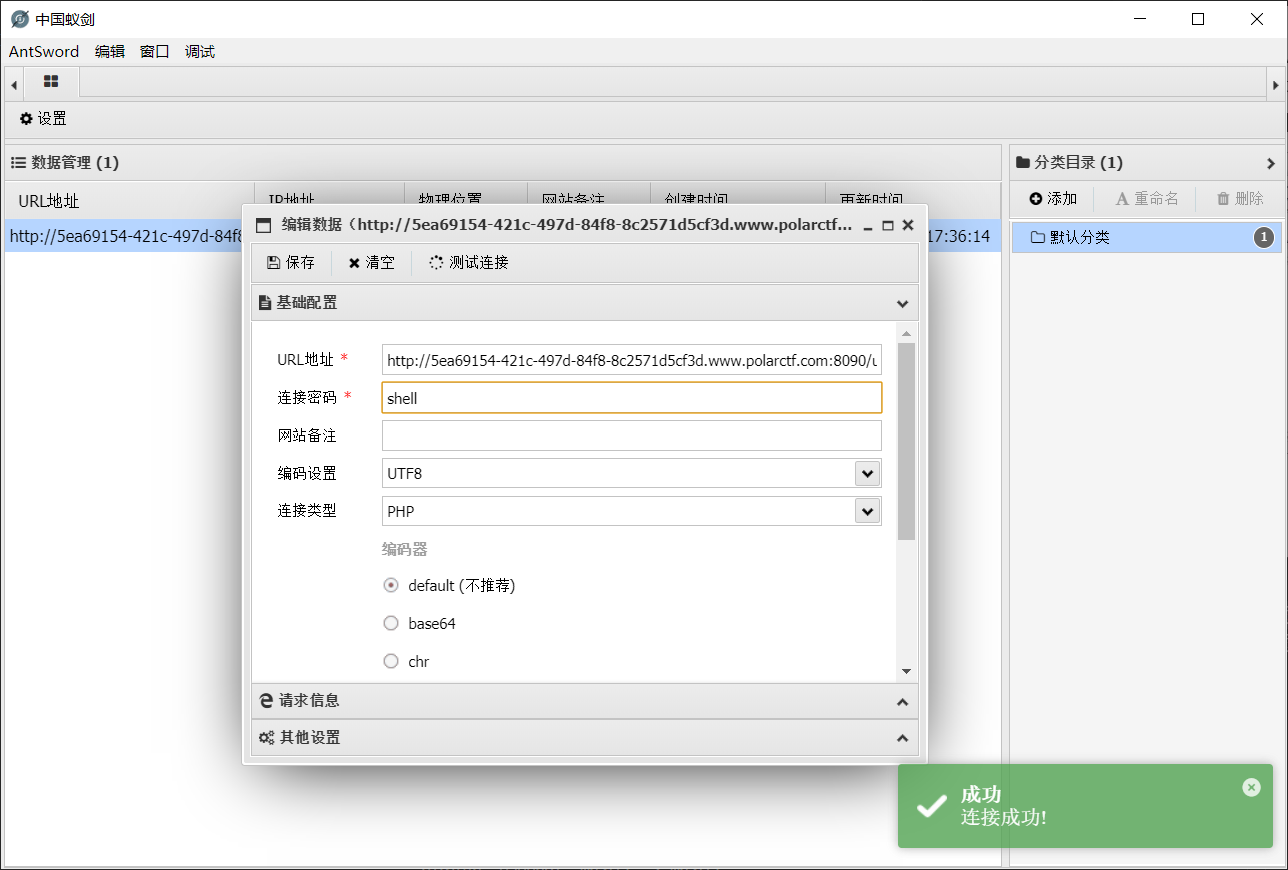Click the 保存 save button
This screenshot has width=1288, height=870.
pyautogui.click(x=290, y=263)
